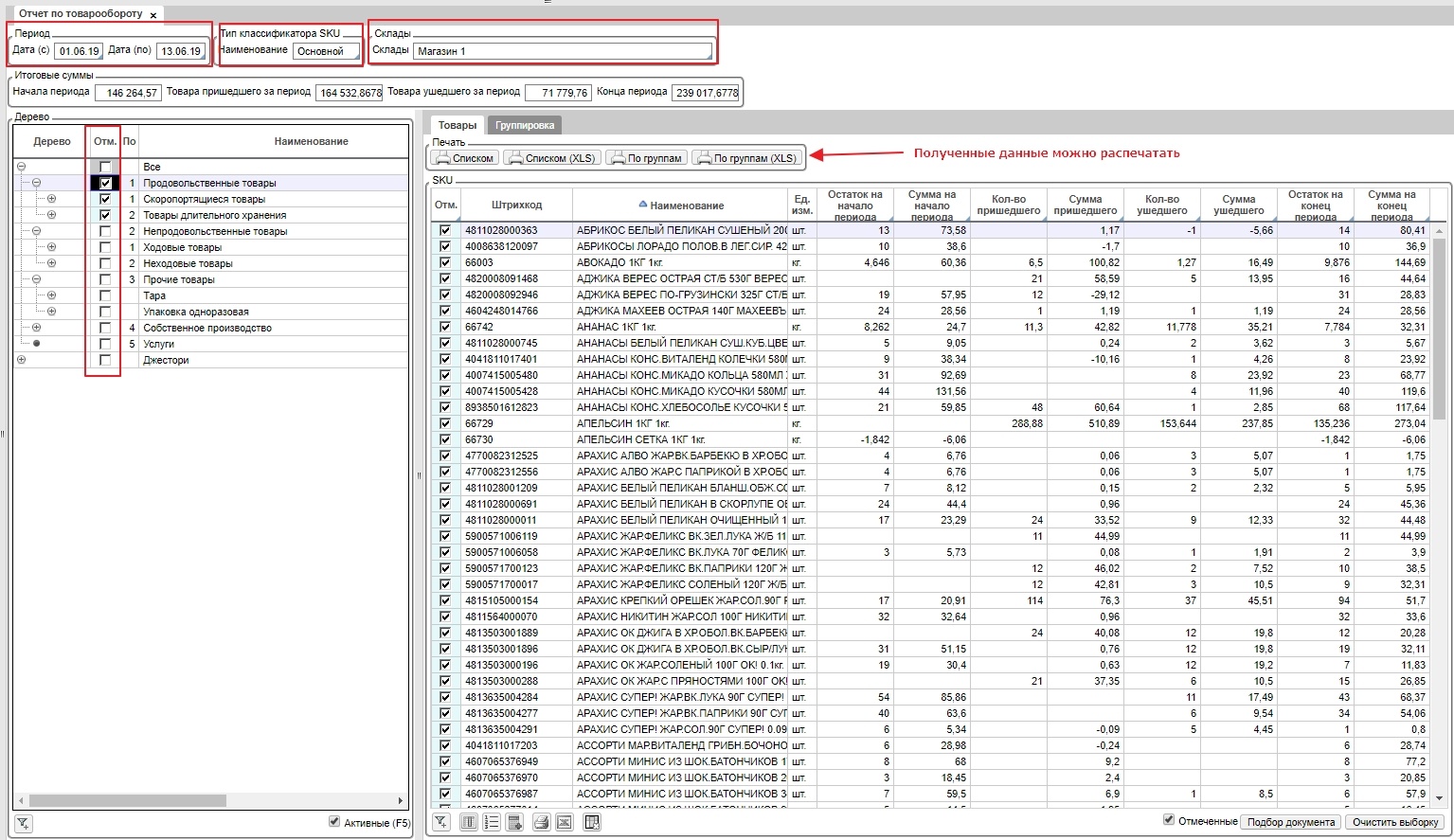
Task: Click the calculator icon in SKU toolbar
Action: point(514,822)
